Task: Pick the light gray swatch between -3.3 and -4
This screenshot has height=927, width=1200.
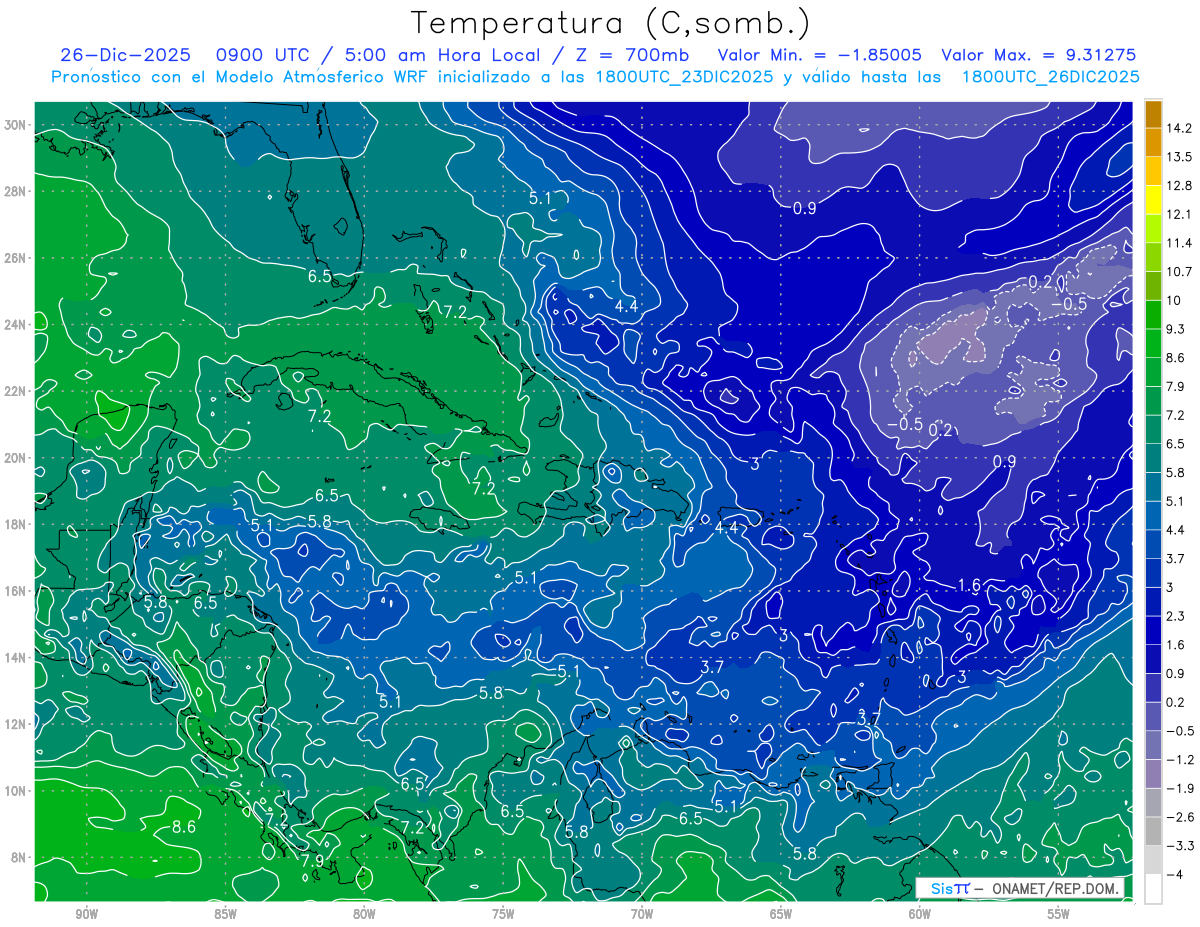Action: pyautogui.click(x=1153, y=859)
